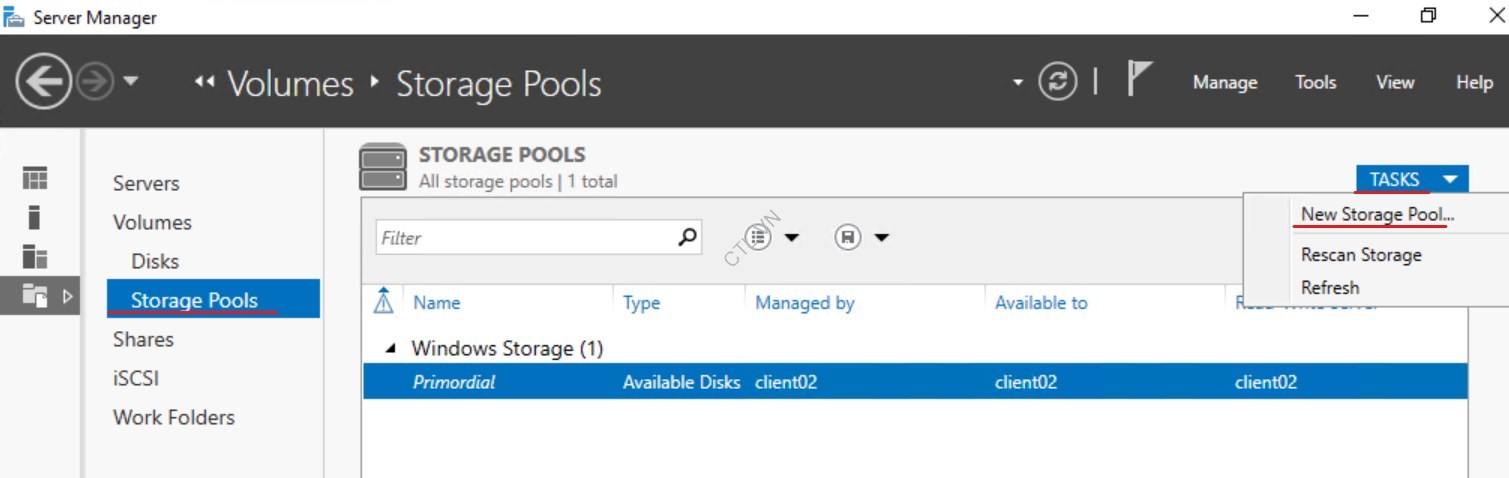Select File and Storage Services sidebar icon

point(35,295)
